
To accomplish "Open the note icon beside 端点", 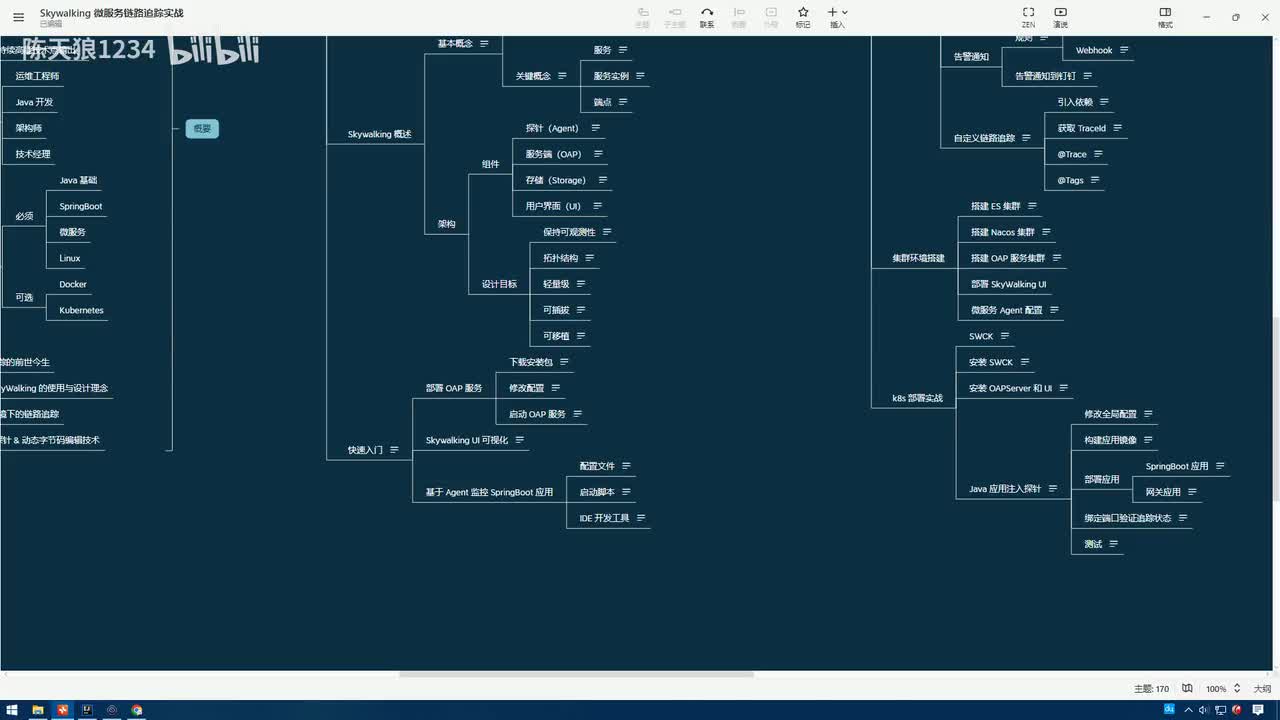I will click(x=623, y=102).
